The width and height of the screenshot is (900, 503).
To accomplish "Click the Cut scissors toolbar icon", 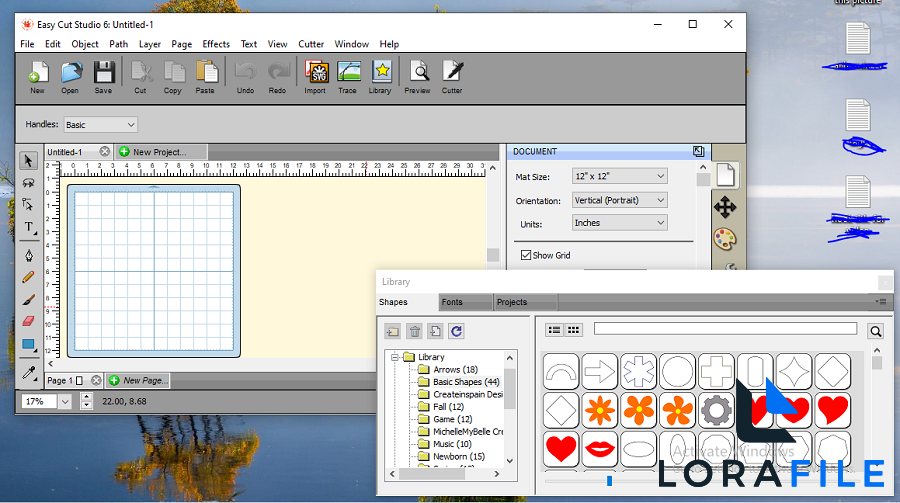I will (x=141, y=78).
